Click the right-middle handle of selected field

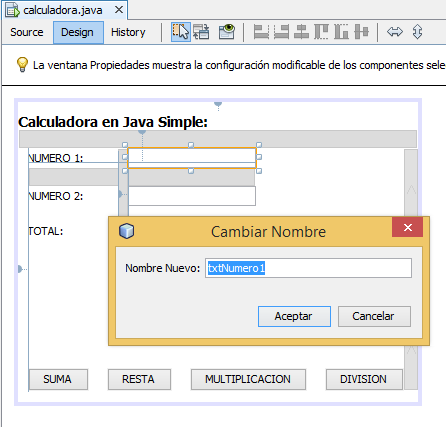click(x=259, y=157)
